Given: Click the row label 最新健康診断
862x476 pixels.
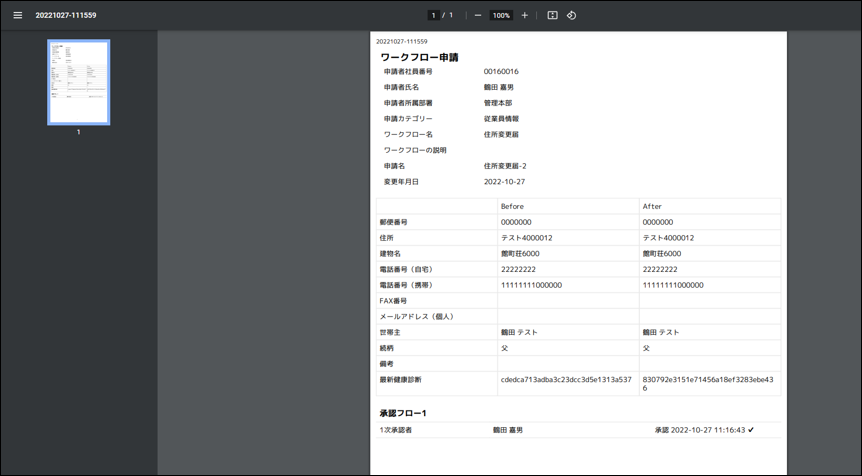Looking at the screenshot, I should [x=400, y=380].
